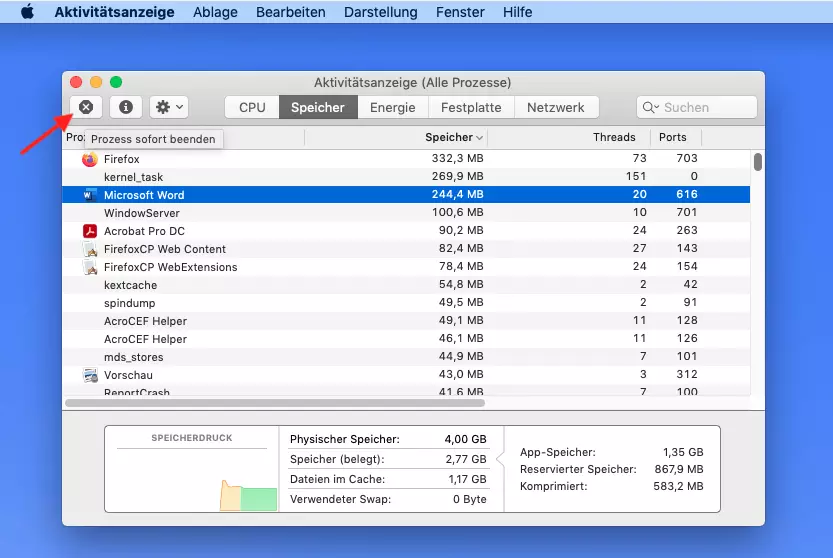Select the Acrobat Pro DC process name

[x=144, y=231]
